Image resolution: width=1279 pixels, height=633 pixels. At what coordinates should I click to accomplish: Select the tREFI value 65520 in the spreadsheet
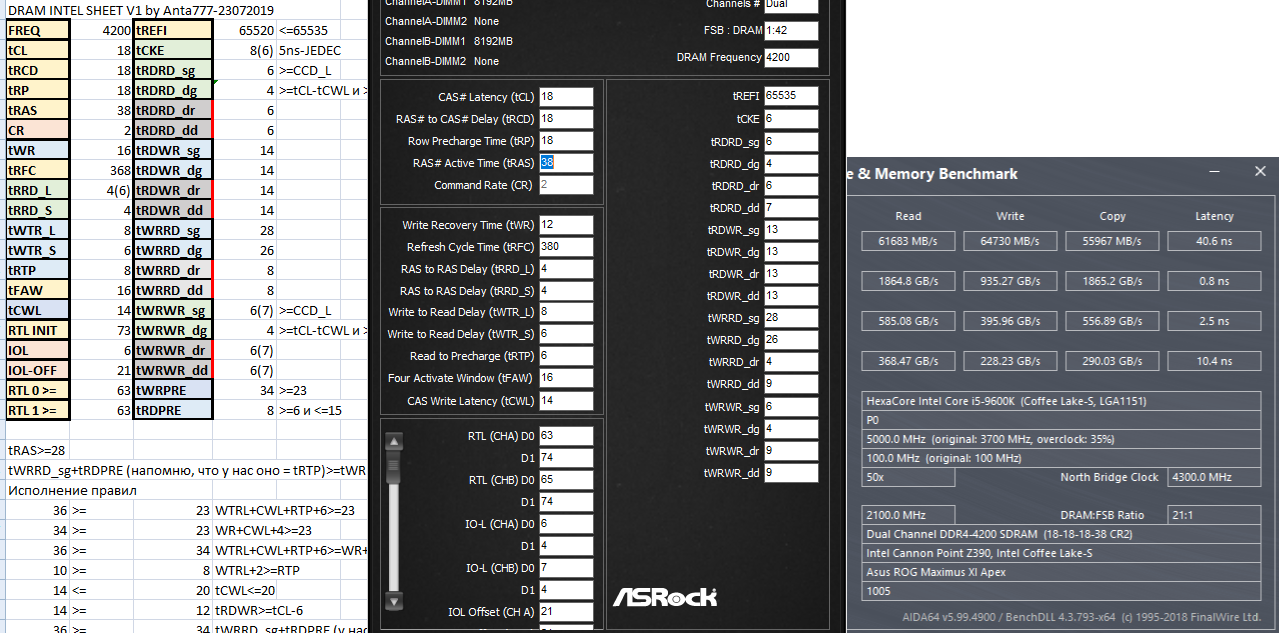244,31
